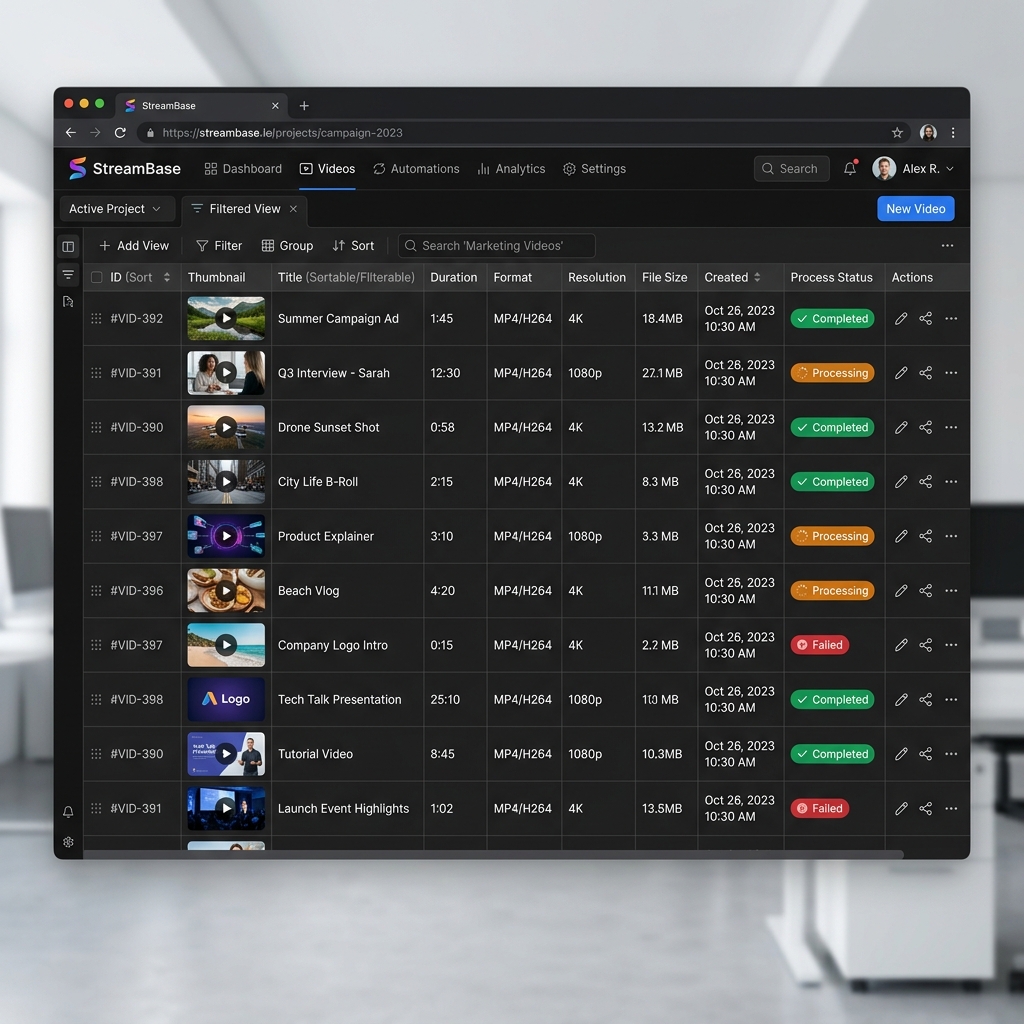Go back in browser history

click(x=71, y=133)
